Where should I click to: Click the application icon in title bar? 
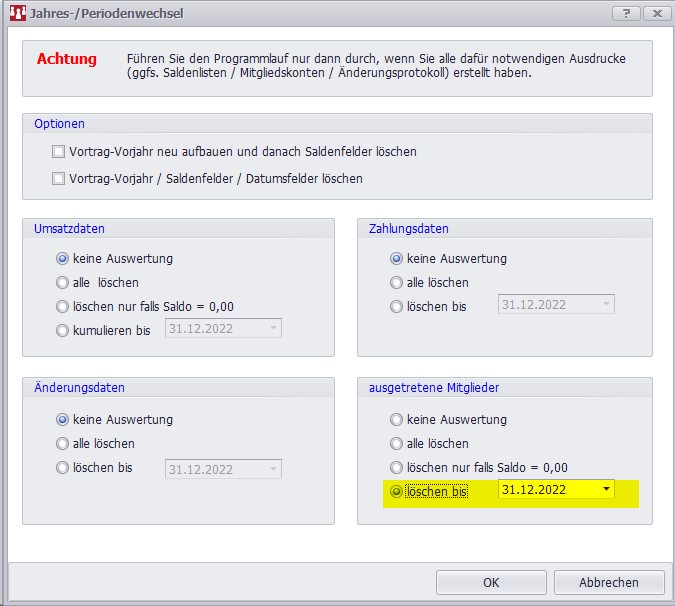click(x=15, y=14)
